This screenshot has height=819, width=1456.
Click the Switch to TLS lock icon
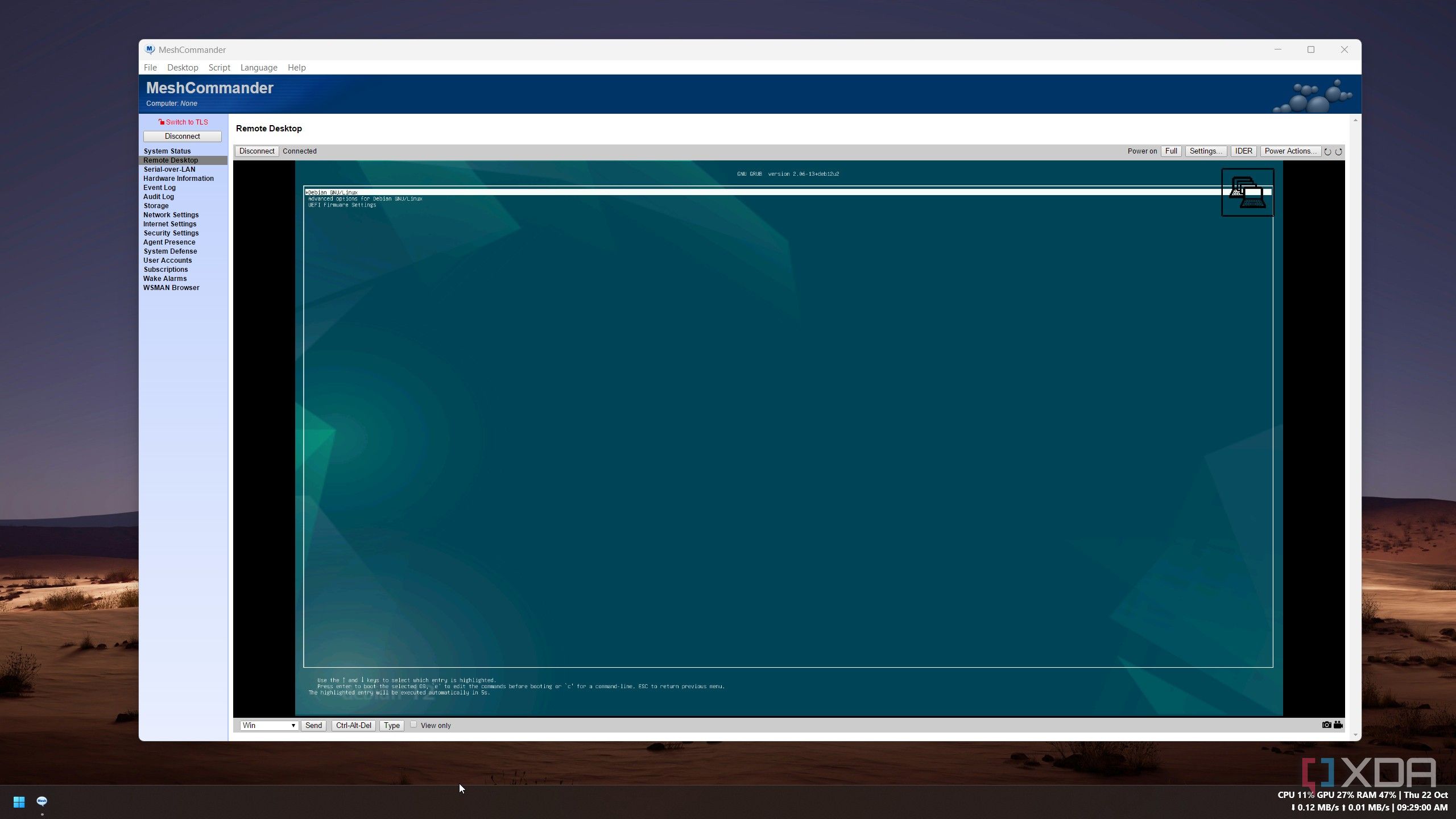[x=162, y=122]
